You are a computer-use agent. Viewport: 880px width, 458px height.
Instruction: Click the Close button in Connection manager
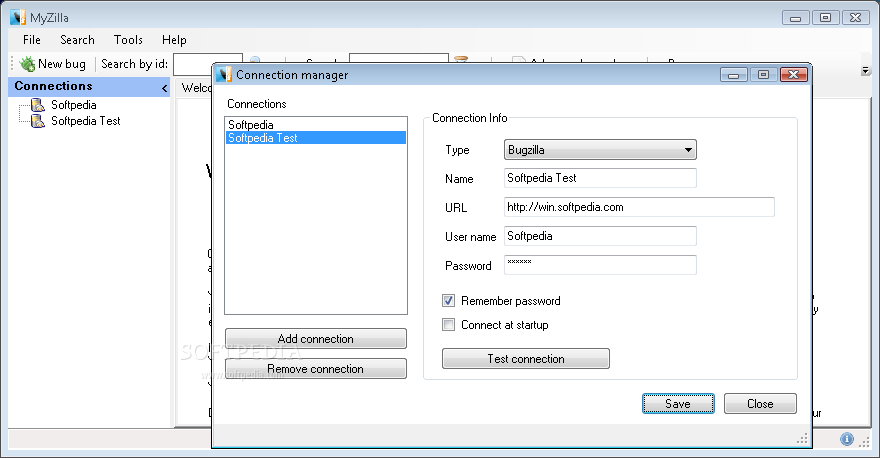[x=760, y=404]
